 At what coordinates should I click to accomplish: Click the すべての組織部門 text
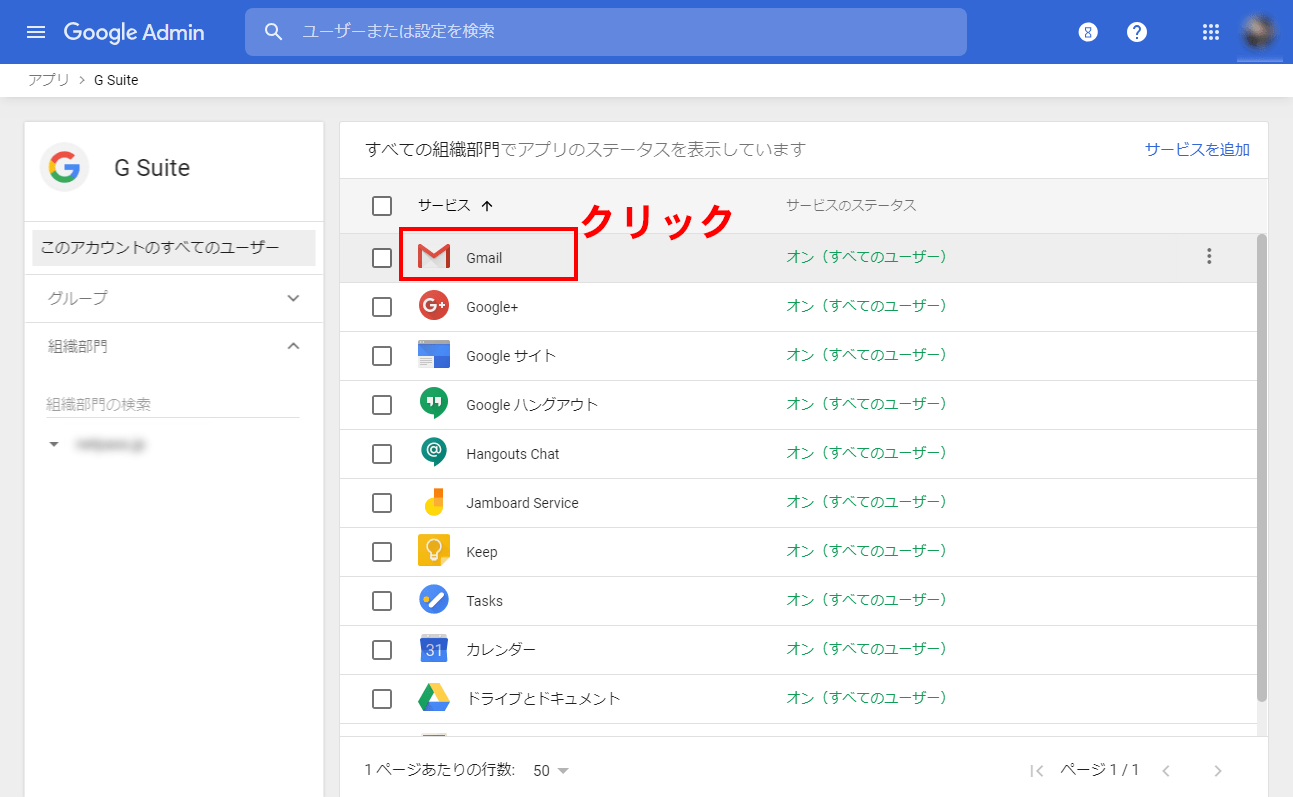click(433, 150)
